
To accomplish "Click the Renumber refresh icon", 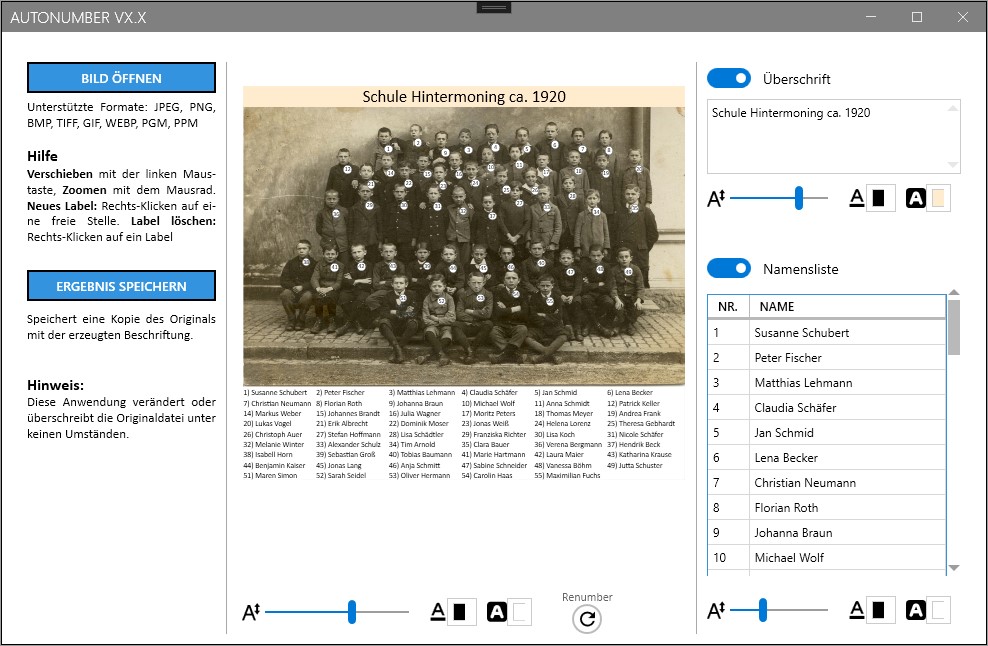I will [587, 619].
